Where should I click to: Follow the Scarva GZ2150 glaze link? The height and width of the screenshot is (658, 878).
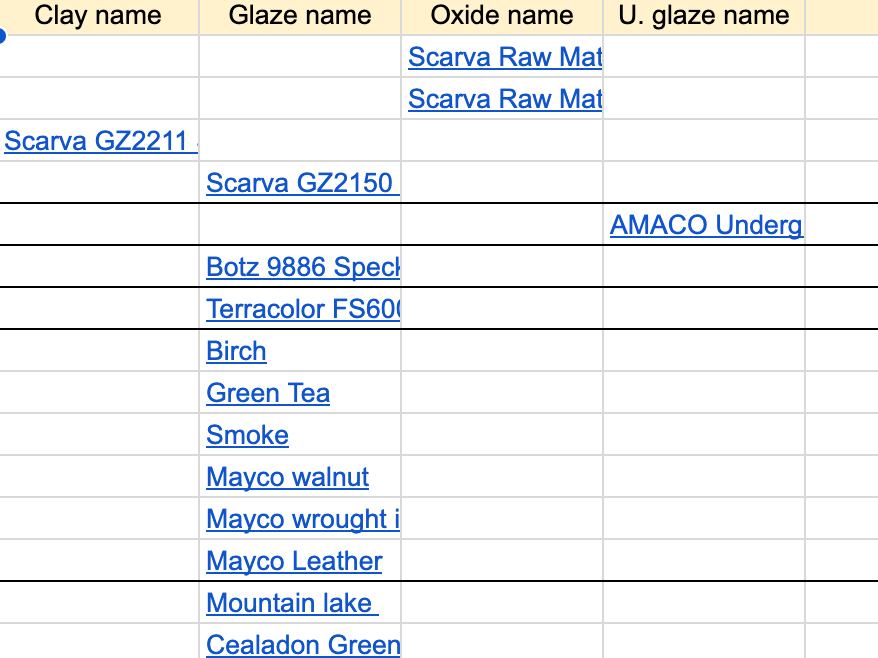(302, 183)
